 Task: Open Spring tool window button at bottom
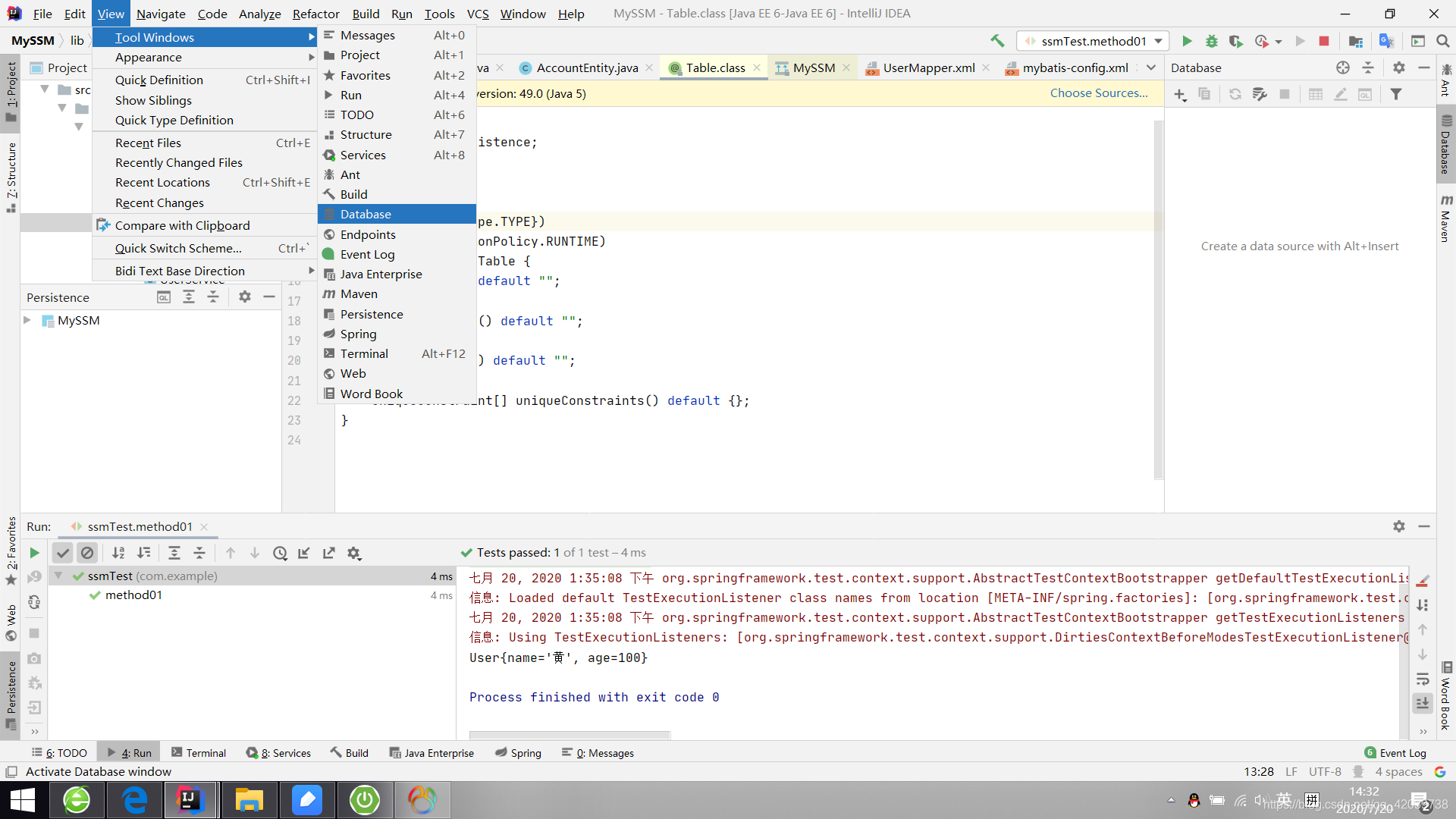point(518,753)
